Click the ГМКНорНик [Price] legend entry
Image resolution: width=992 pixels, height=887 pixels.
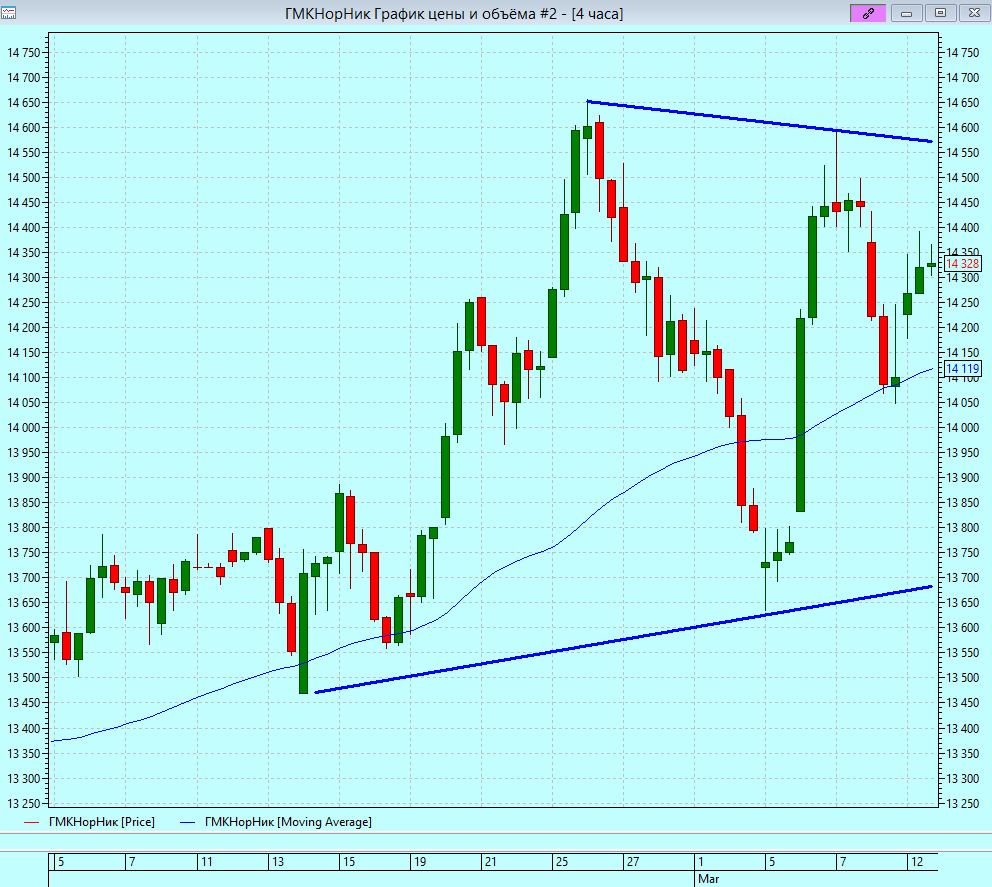click(x=89, y=822)
